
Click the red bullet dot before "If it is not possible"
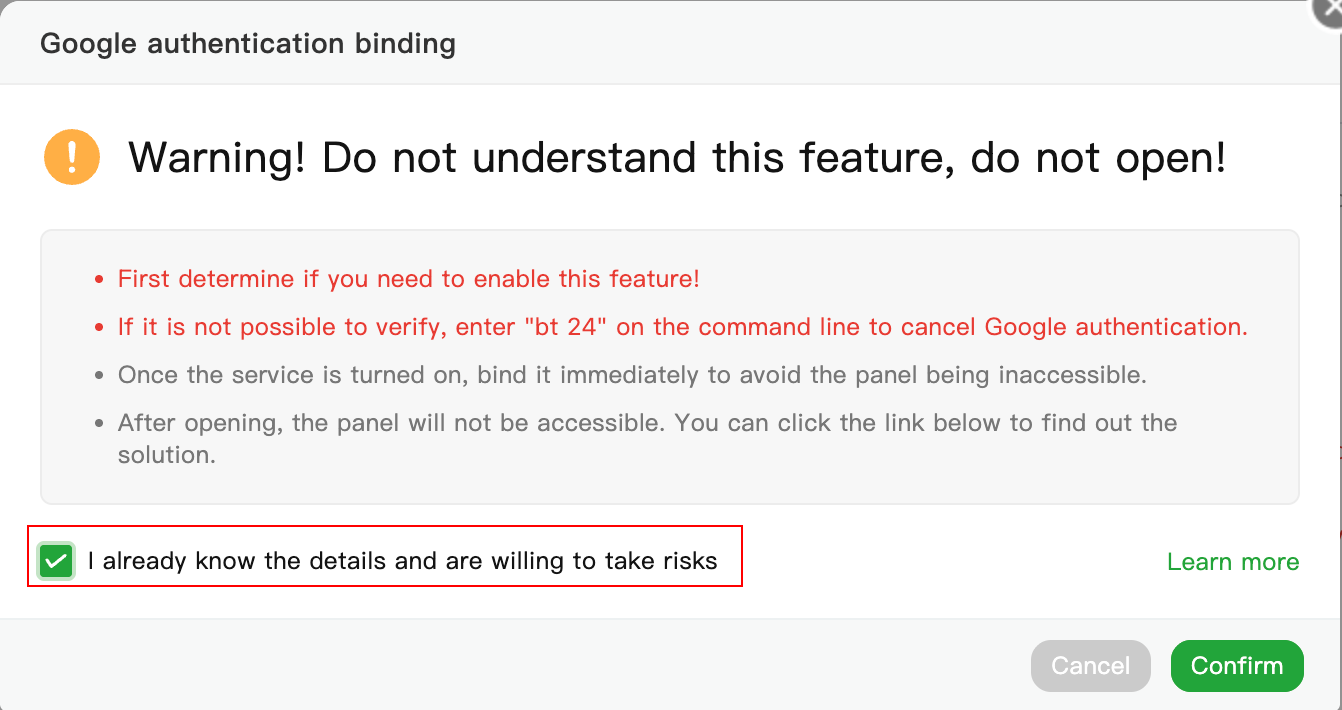click(x=99, y=328)
